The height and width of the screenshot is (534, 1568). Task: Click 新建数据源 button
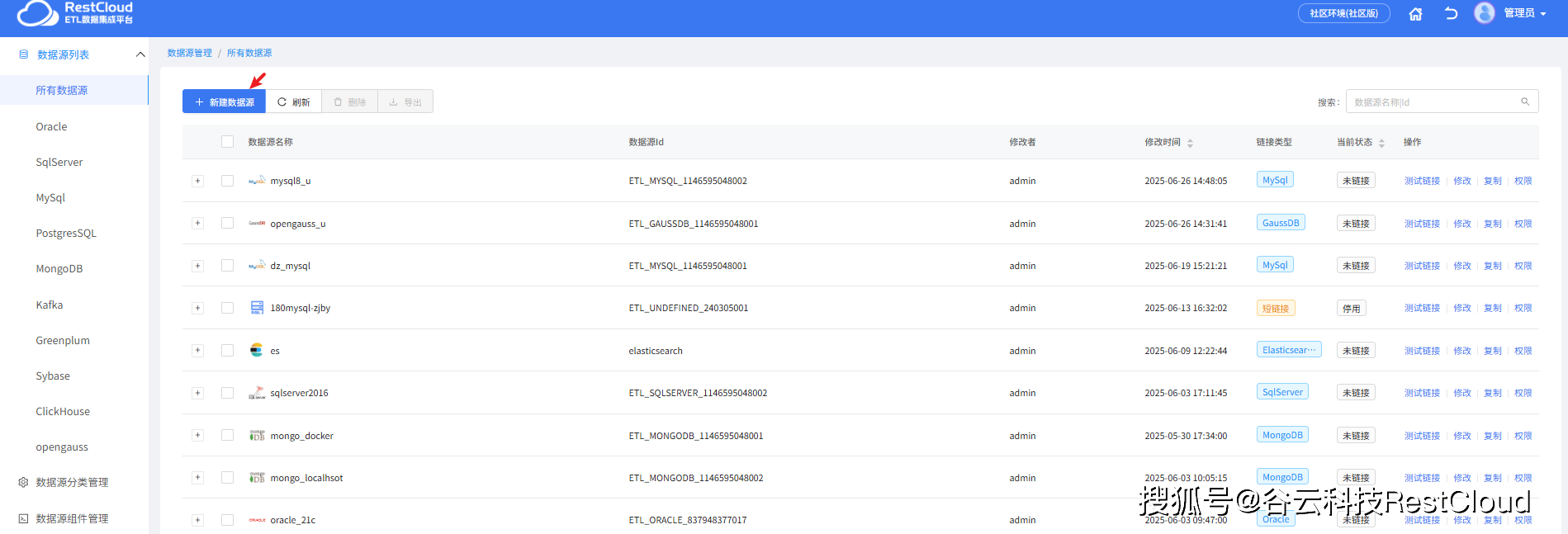pyautogui.click(x=224, y=102)
